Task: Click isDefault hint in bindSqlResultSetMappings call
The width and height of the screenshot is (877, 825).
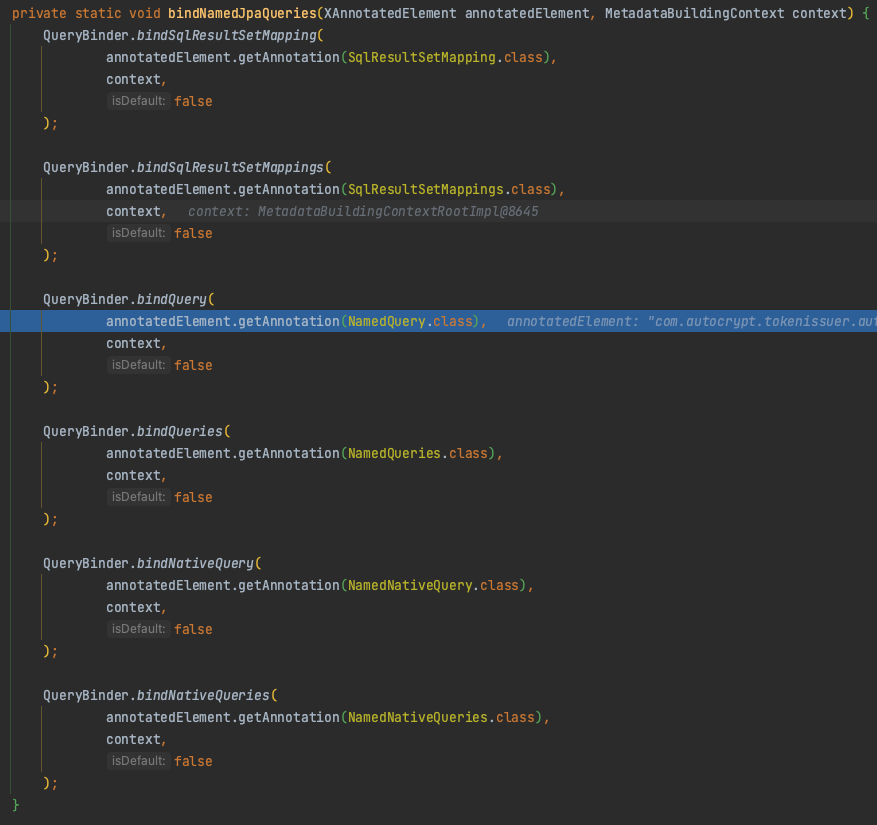Action: (x=139, y=233)
